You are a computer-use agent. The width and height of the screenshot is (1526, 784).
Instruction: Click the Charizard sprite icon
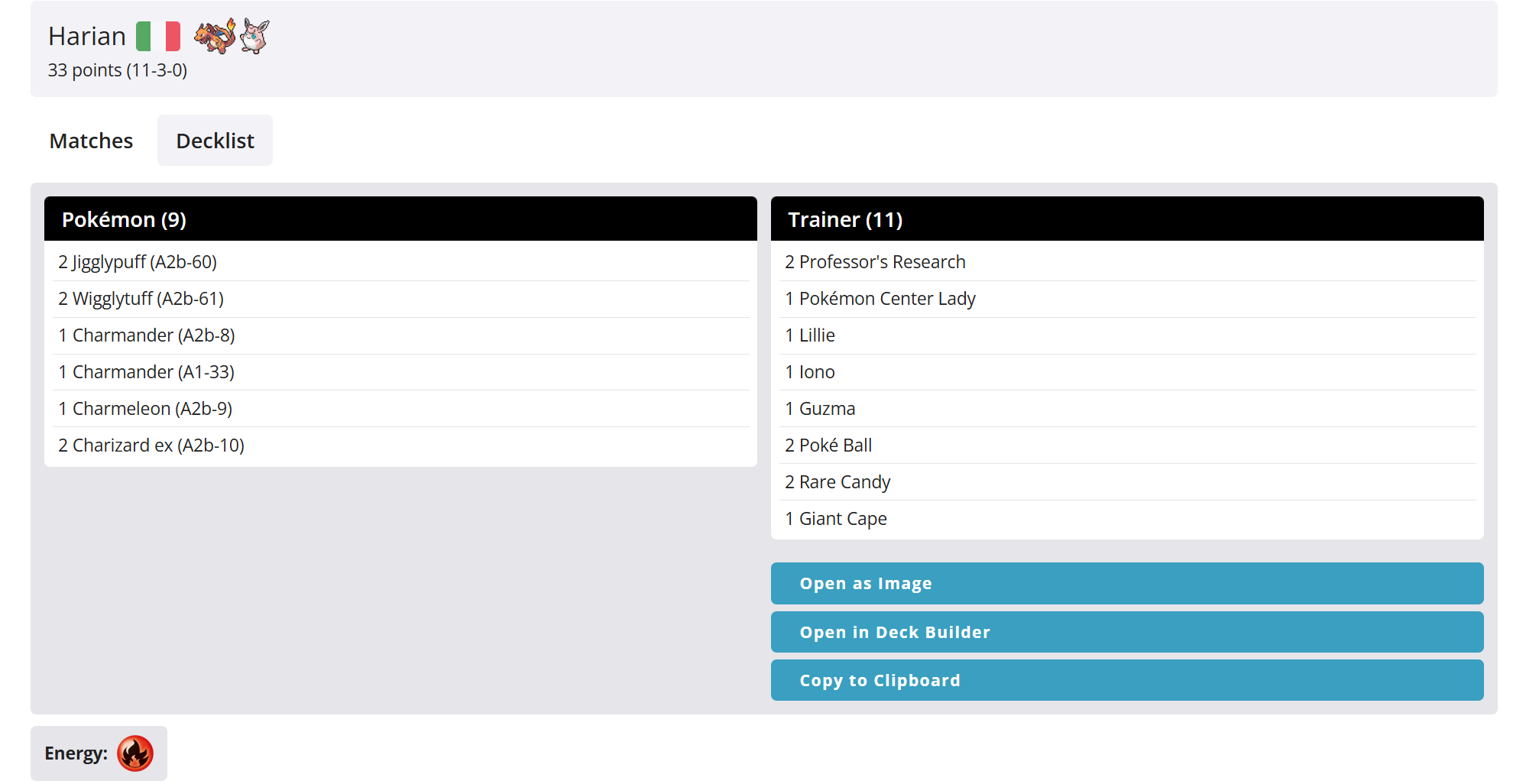click(x=215, y=36)
